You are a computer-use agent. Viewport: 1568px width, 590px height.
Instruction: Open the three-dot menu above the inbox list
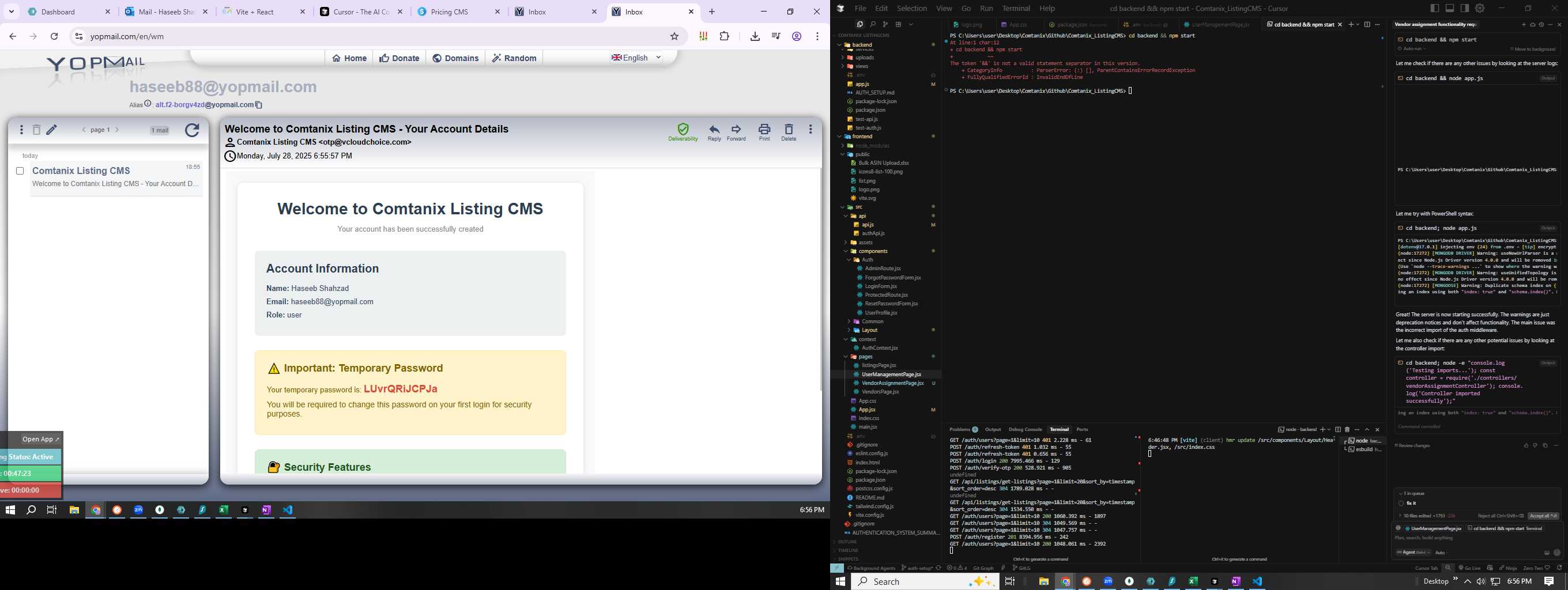[x=21, y=130]
